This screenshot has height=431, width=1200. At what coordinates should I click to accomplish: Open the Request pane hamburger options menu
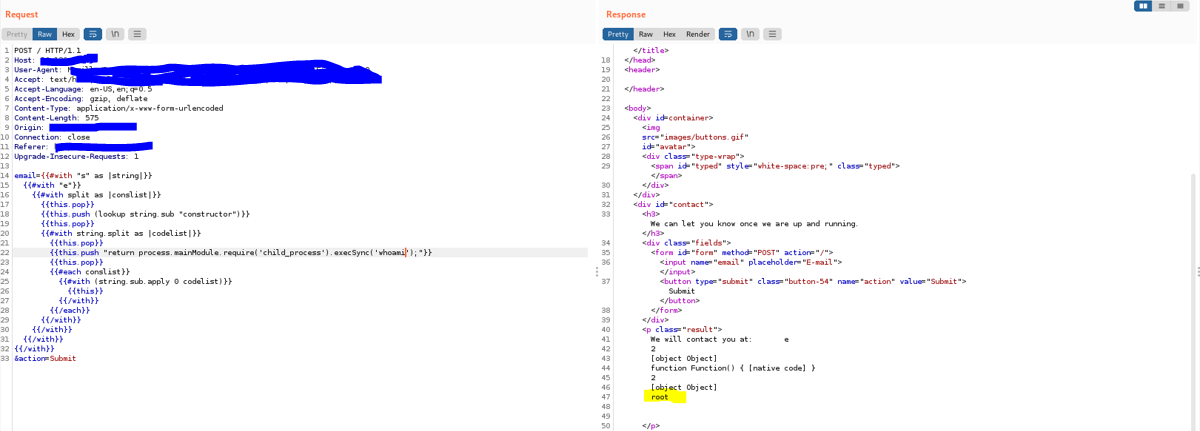137,34
